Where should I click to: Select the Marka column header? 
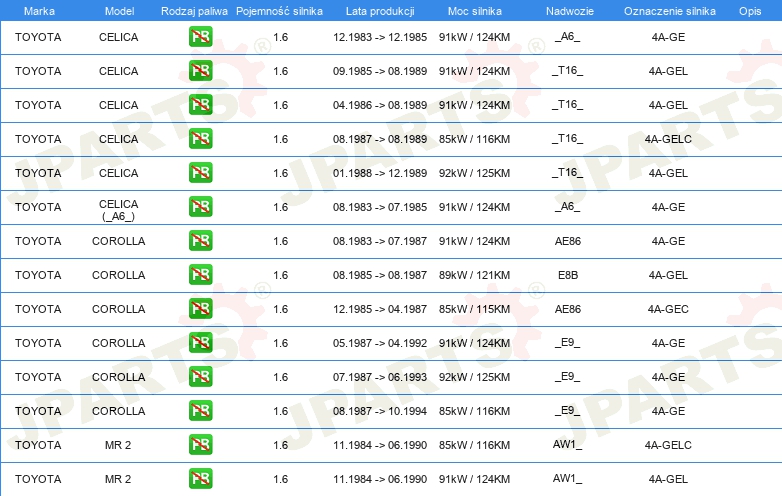pos(39,11)
